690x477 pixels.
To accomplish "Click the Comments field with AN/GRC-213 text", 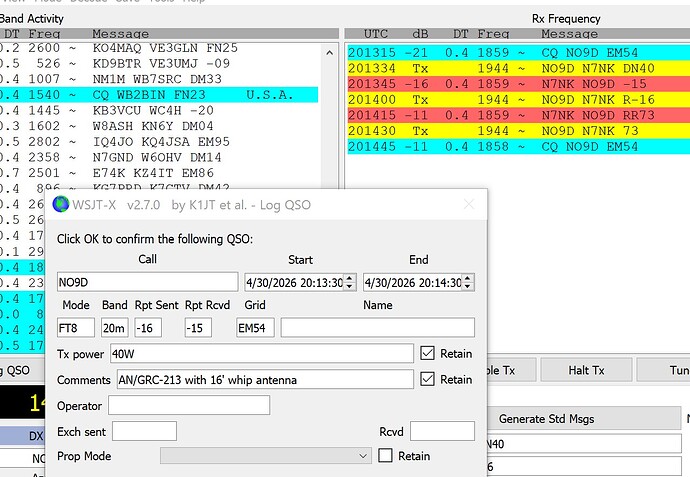I will [x=265, y=379].
